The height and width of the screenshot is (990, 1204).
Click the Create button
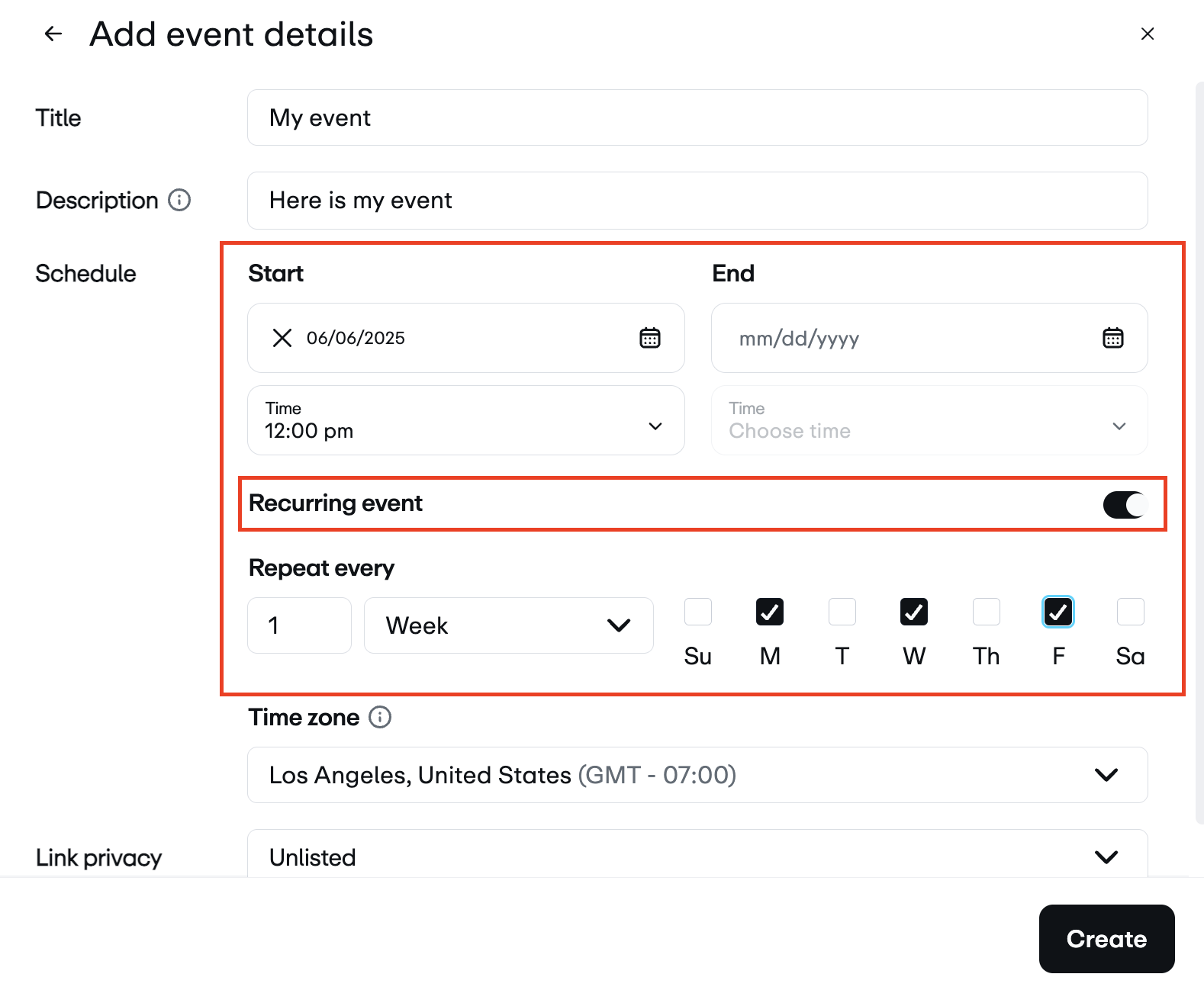pos(1106,938)
